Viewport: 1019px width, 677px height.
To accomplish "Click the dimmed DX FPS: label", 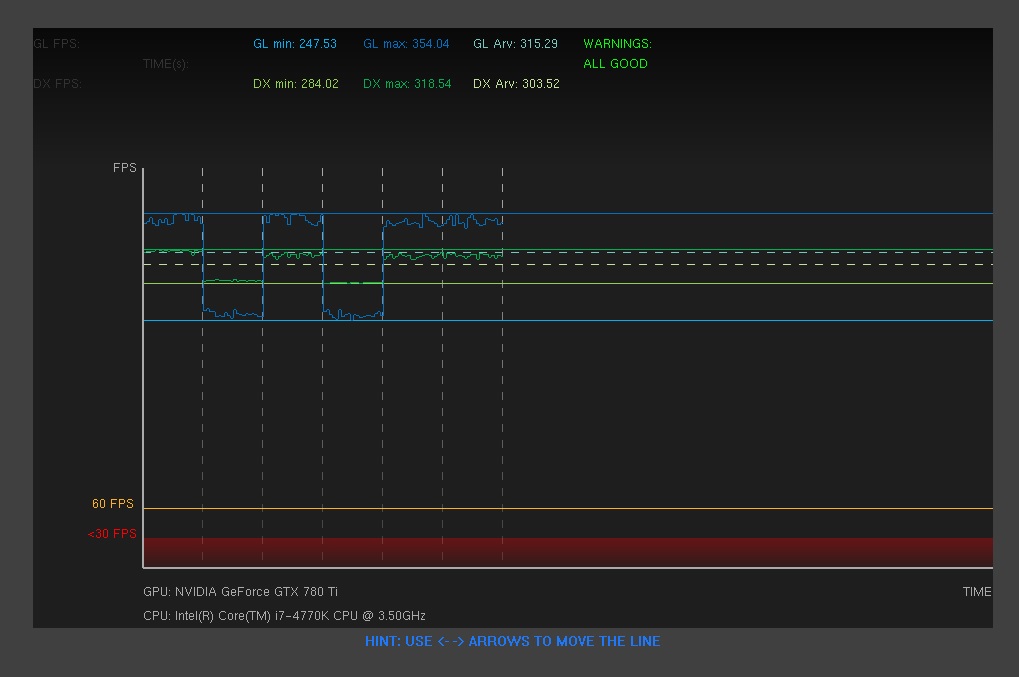I will [x=57, y=84].
